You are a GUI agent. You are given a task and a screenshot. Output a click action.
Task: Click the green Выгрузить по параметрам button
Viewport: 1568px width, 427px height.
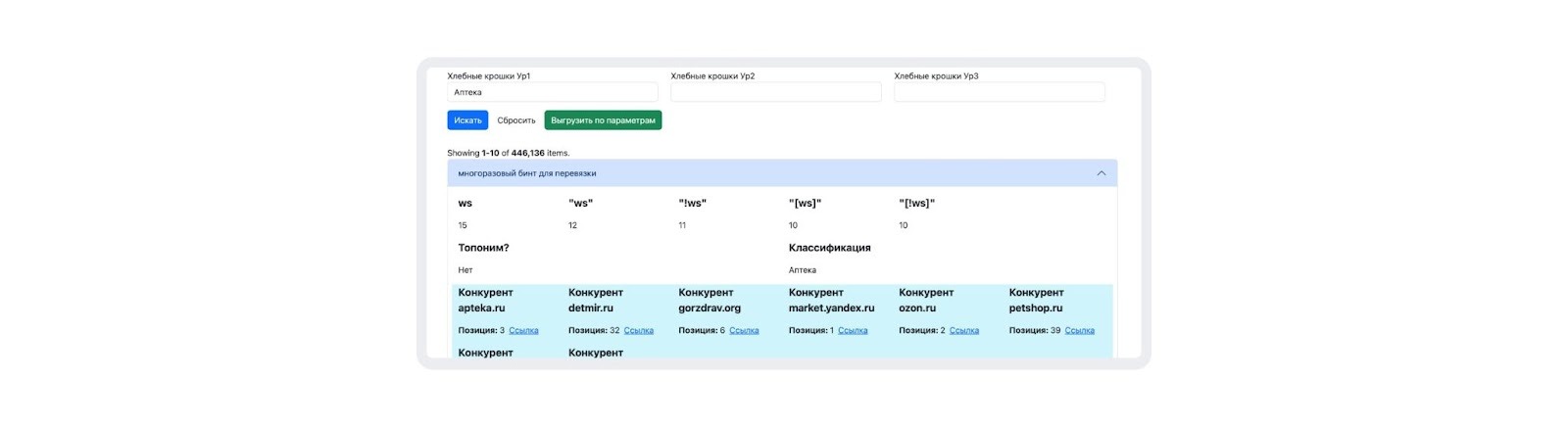(603, 120)
